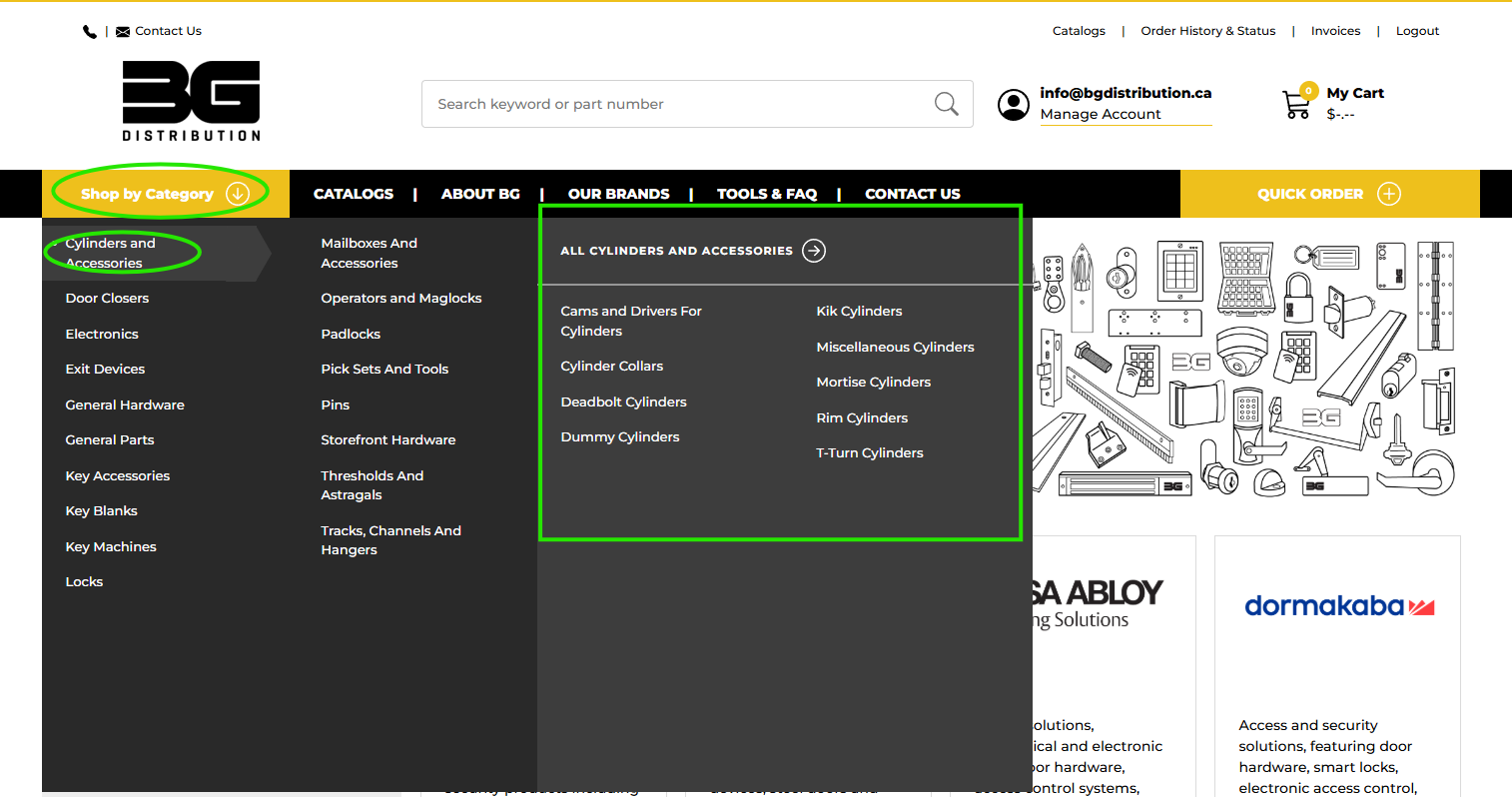Click the info@bgdistribution.ca account email
Image resolution: width=1512 pixels, height=797 pixels.
point(1126,93)
